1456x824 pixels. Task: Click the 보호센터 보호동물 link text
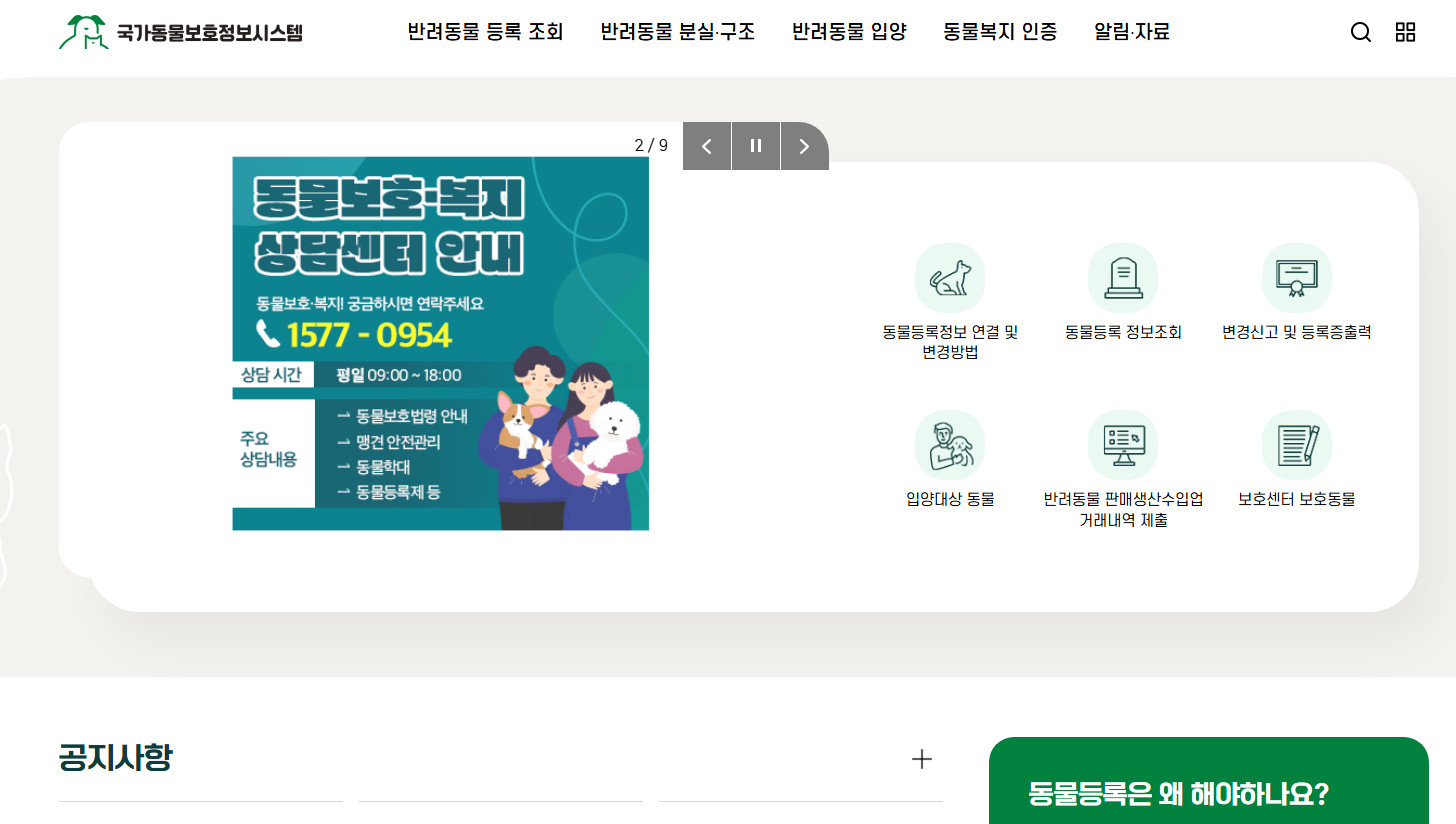[x=1297, y=500]
